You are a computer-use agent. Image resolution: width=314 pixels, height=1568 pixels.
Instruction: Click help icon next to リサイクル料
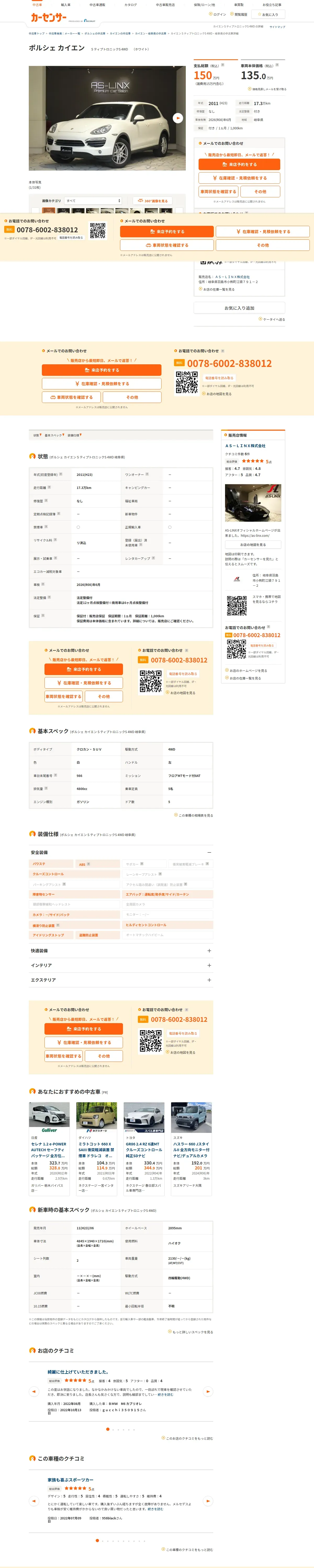click(55, 539)
